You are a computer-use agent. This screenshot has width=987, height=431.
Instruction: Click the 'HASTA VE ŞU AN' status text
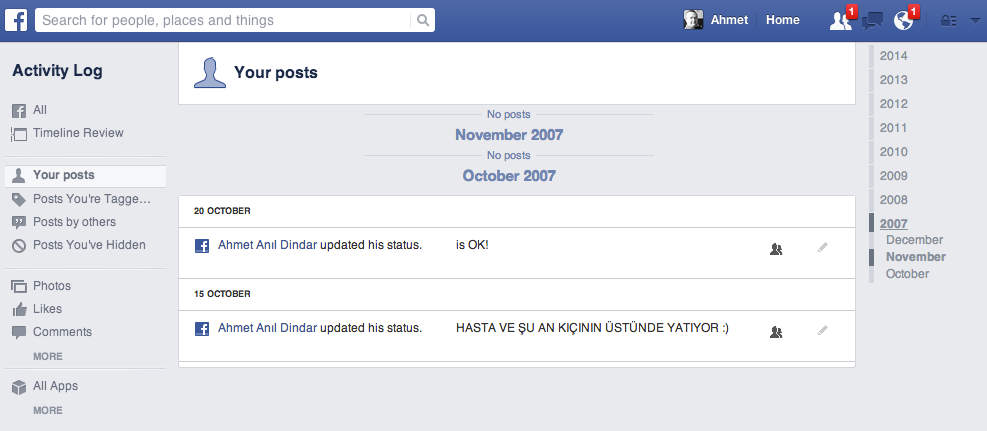click(x=592, y=328)
